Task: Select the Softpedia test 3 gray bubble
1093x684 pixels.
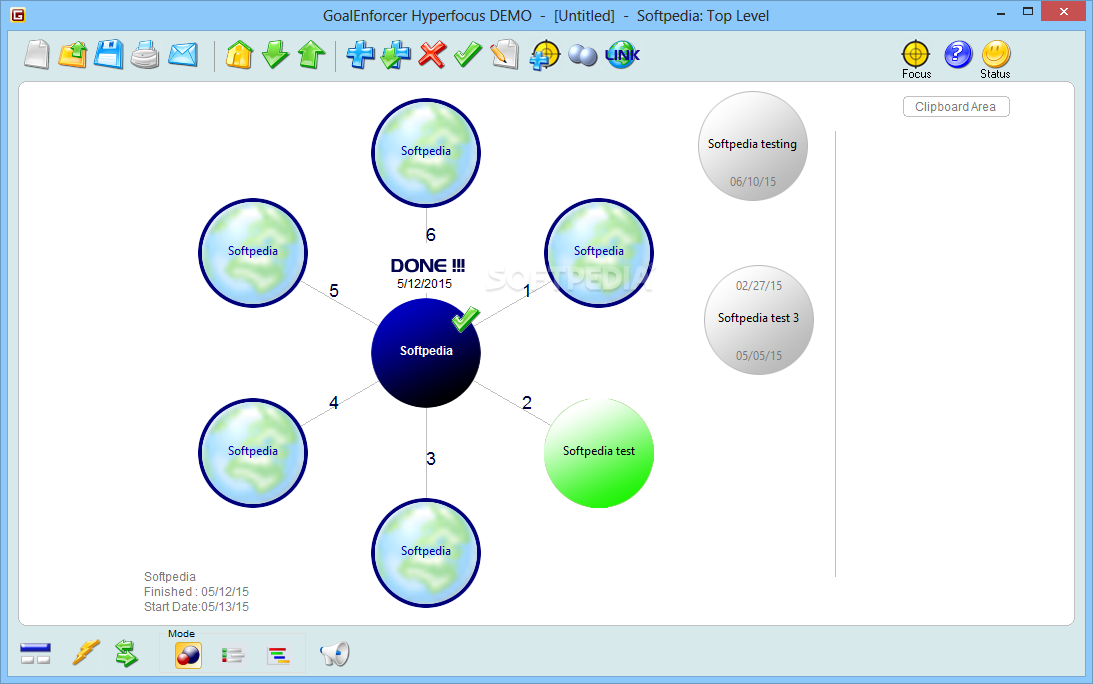Action: click(x=758, y=320)
